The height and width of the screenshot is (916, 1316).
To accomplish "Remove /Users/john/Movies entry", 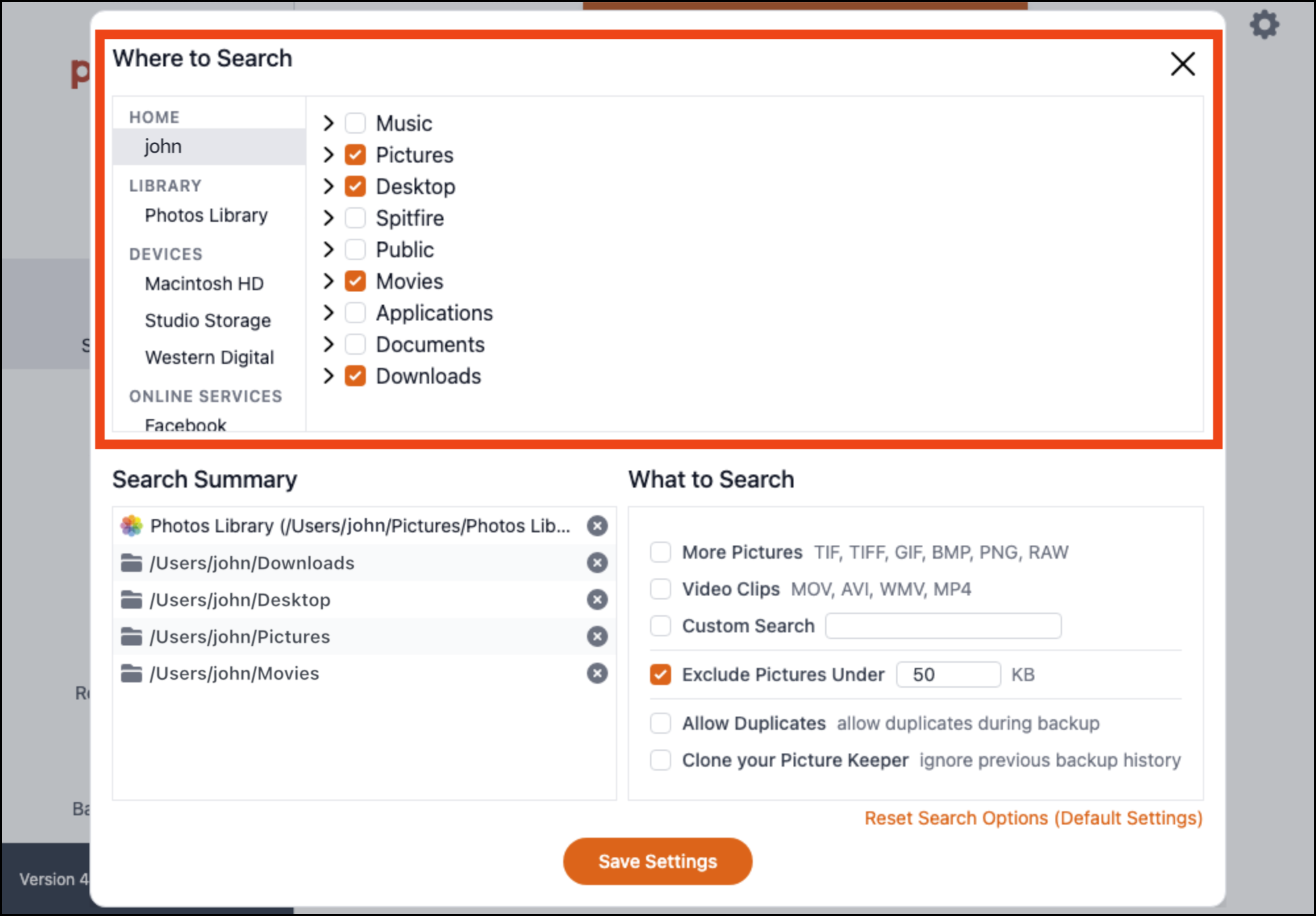I will point(597,673).
